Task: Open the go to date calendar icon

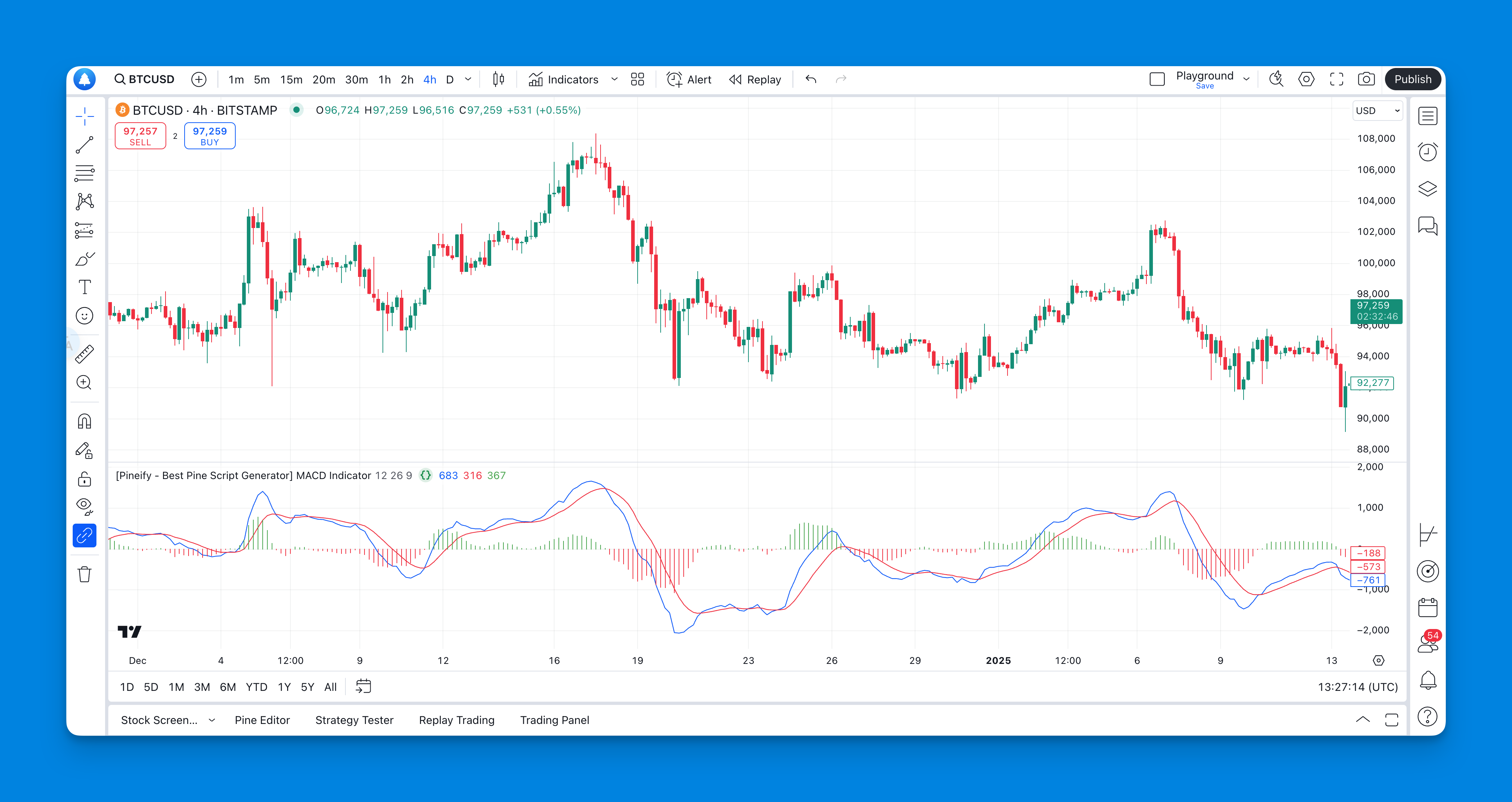Action: pyautogui.click(x=363, y=687)
